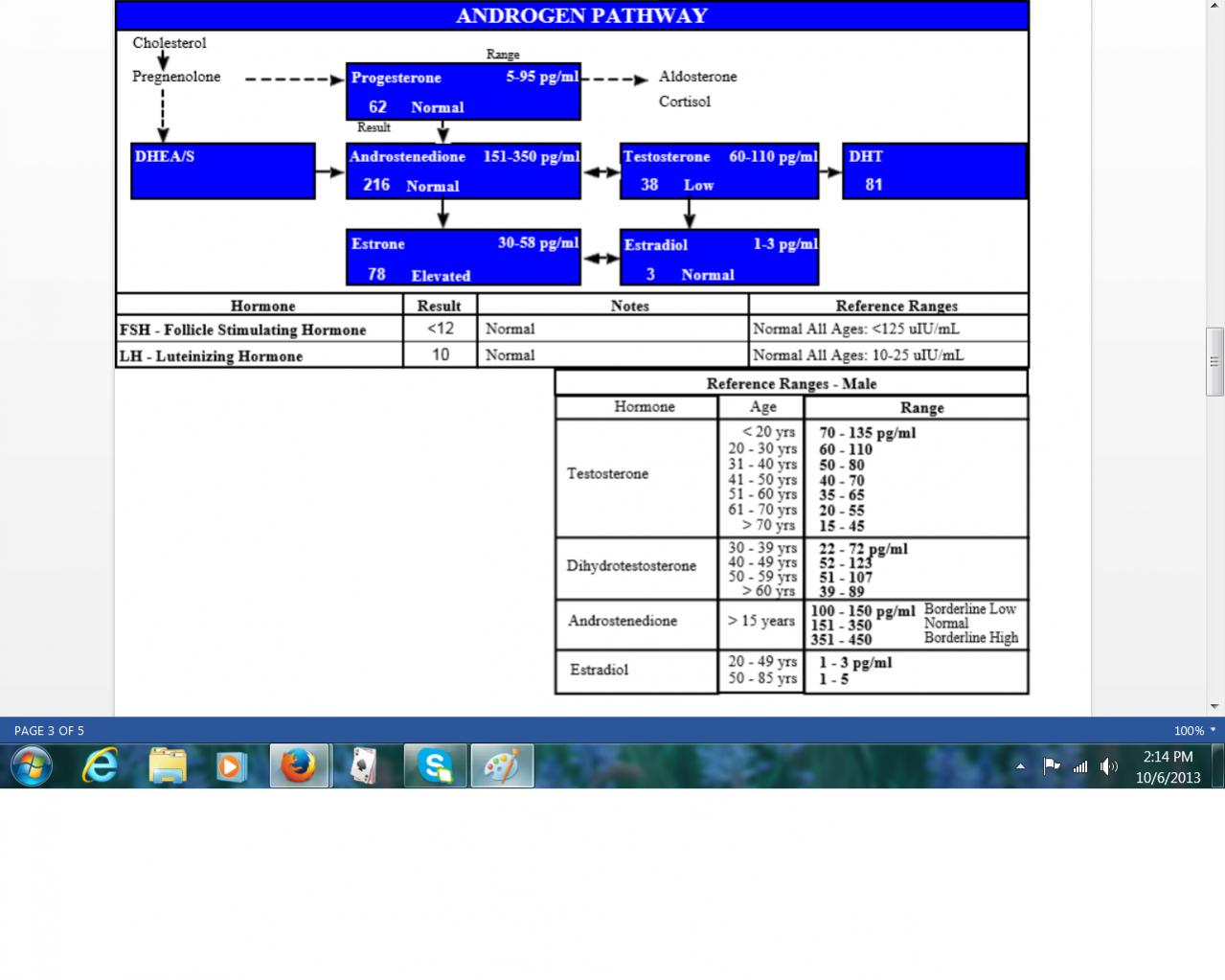Click the blue DHEA/S box
This screenshot has height=980, width=1225.
pos(223,171)
